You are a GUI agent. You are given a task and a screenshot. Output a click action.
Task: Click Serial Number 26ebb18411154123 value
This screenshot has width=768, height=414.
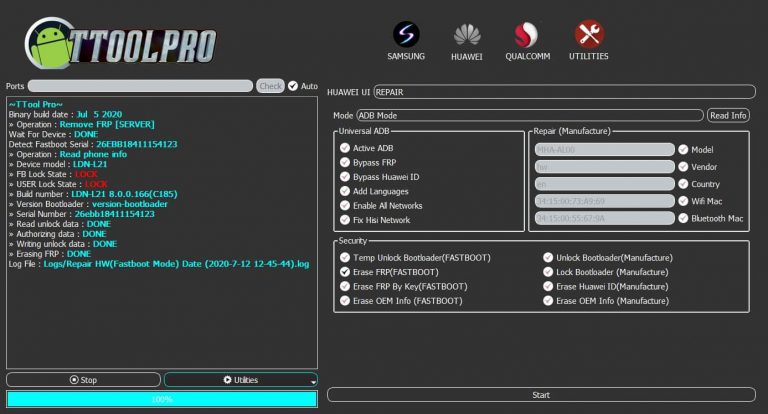click(115, 214)
